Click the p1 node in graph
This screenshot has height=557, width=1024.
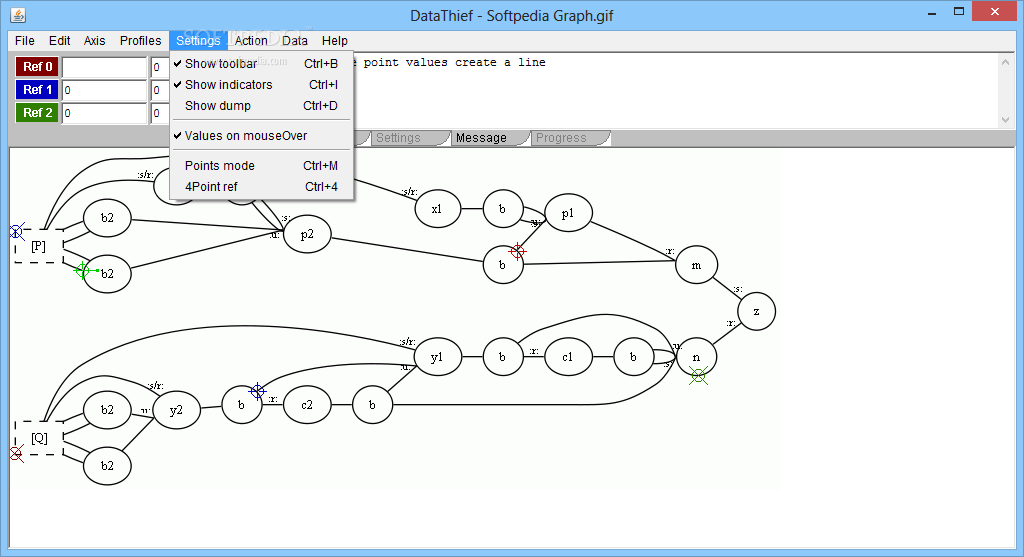pos(568,213)
